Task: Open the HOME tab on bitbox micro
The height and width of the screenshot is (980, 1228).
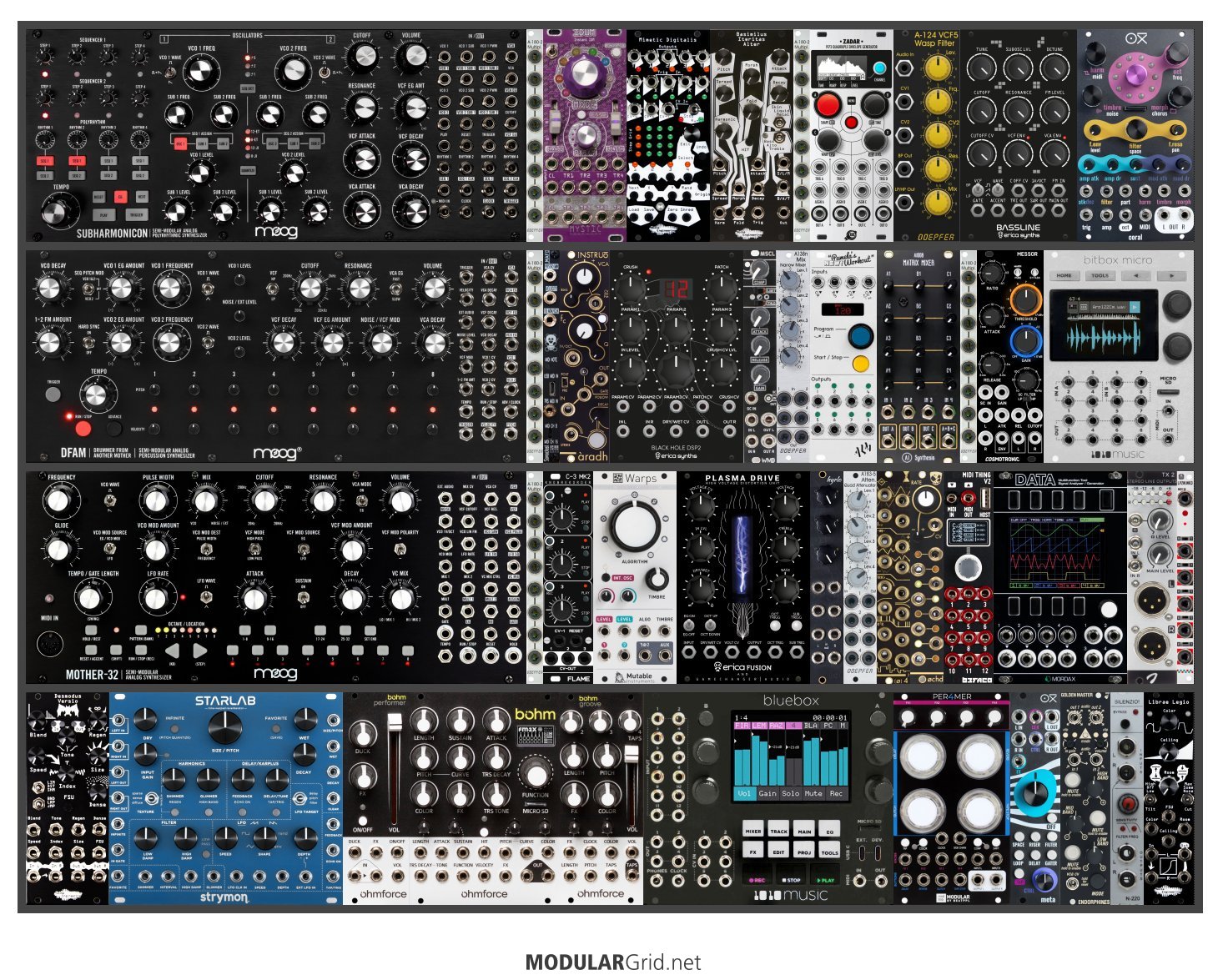Action: point(1064,275)
